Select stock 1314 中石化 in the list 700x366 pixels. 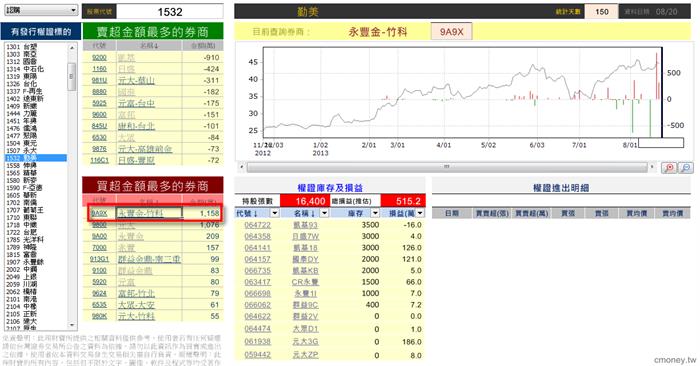[x=25, y=69]
